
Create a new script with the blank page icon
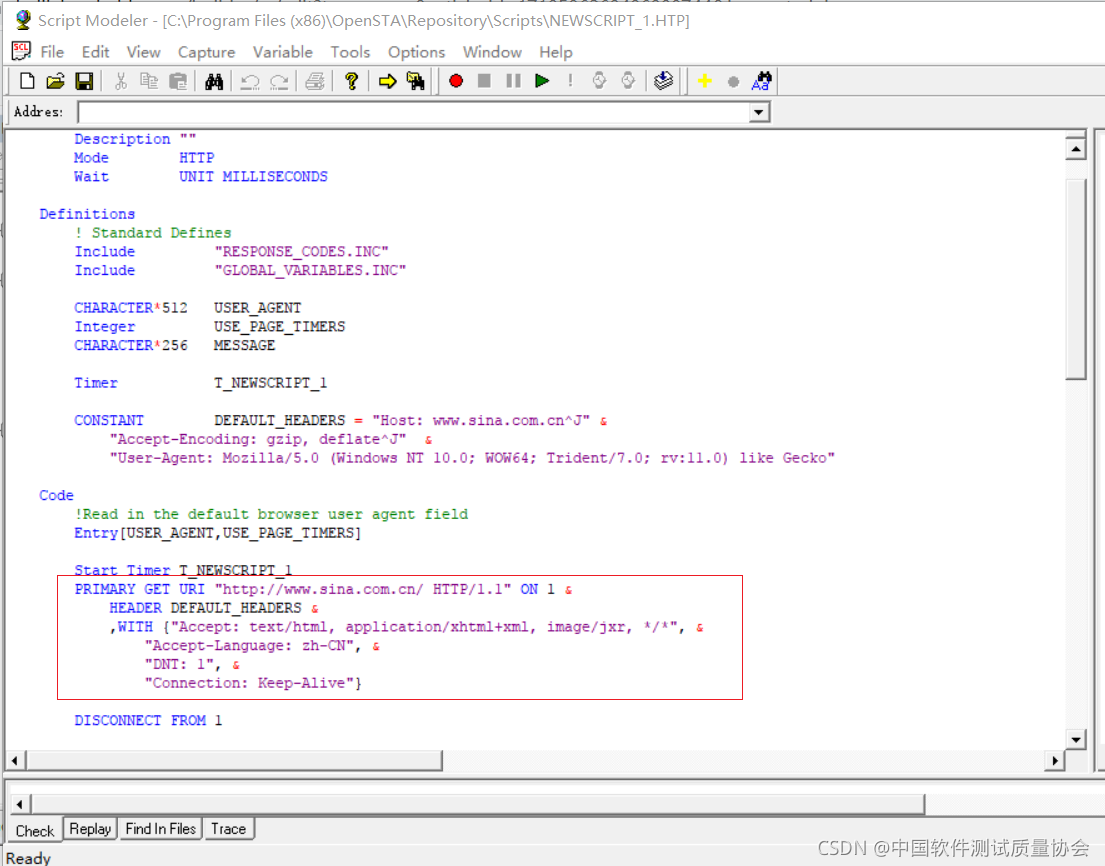[x=27, y=81]
